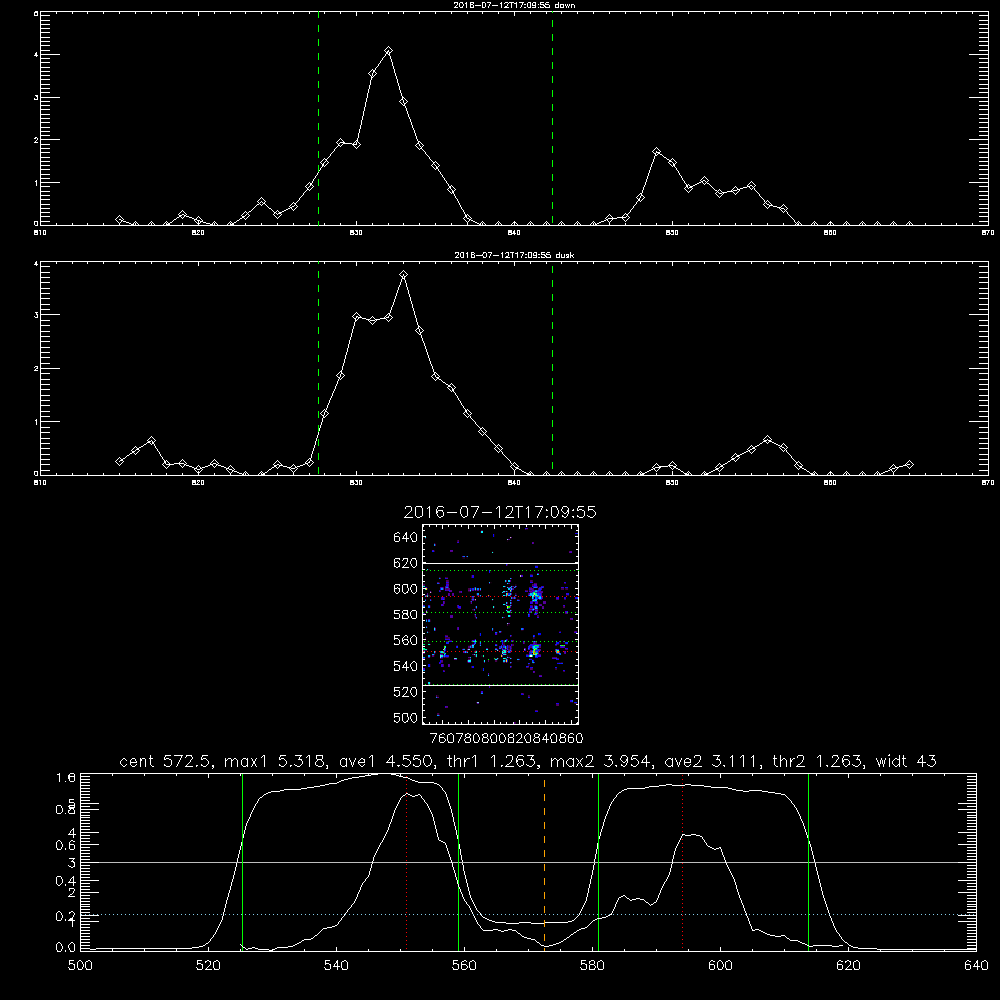Click the cyan dotted horizontal line in the bottom plot
Viewport: 1000px width, 1000px height.
[528, 915]
